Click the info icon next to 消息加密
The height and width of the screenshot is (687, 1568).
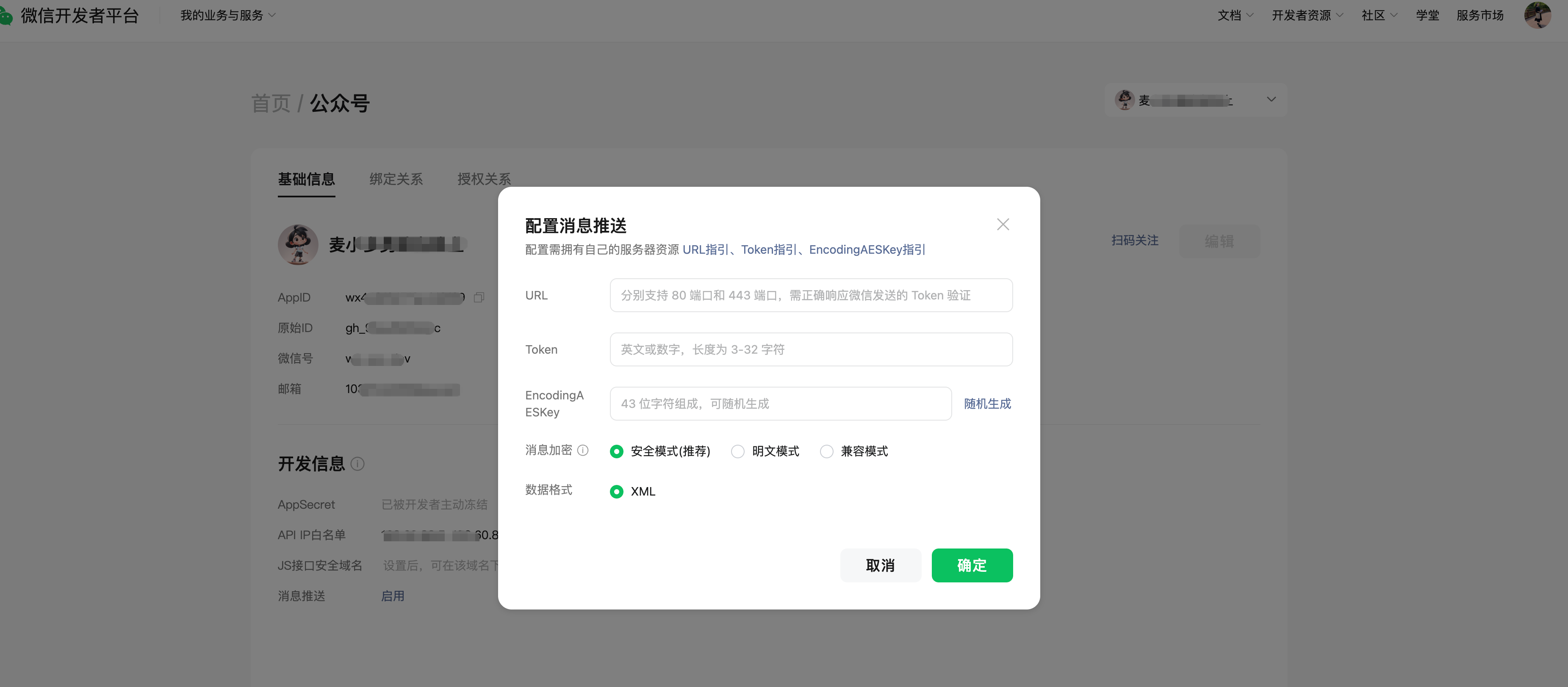(x=582, y=450)
